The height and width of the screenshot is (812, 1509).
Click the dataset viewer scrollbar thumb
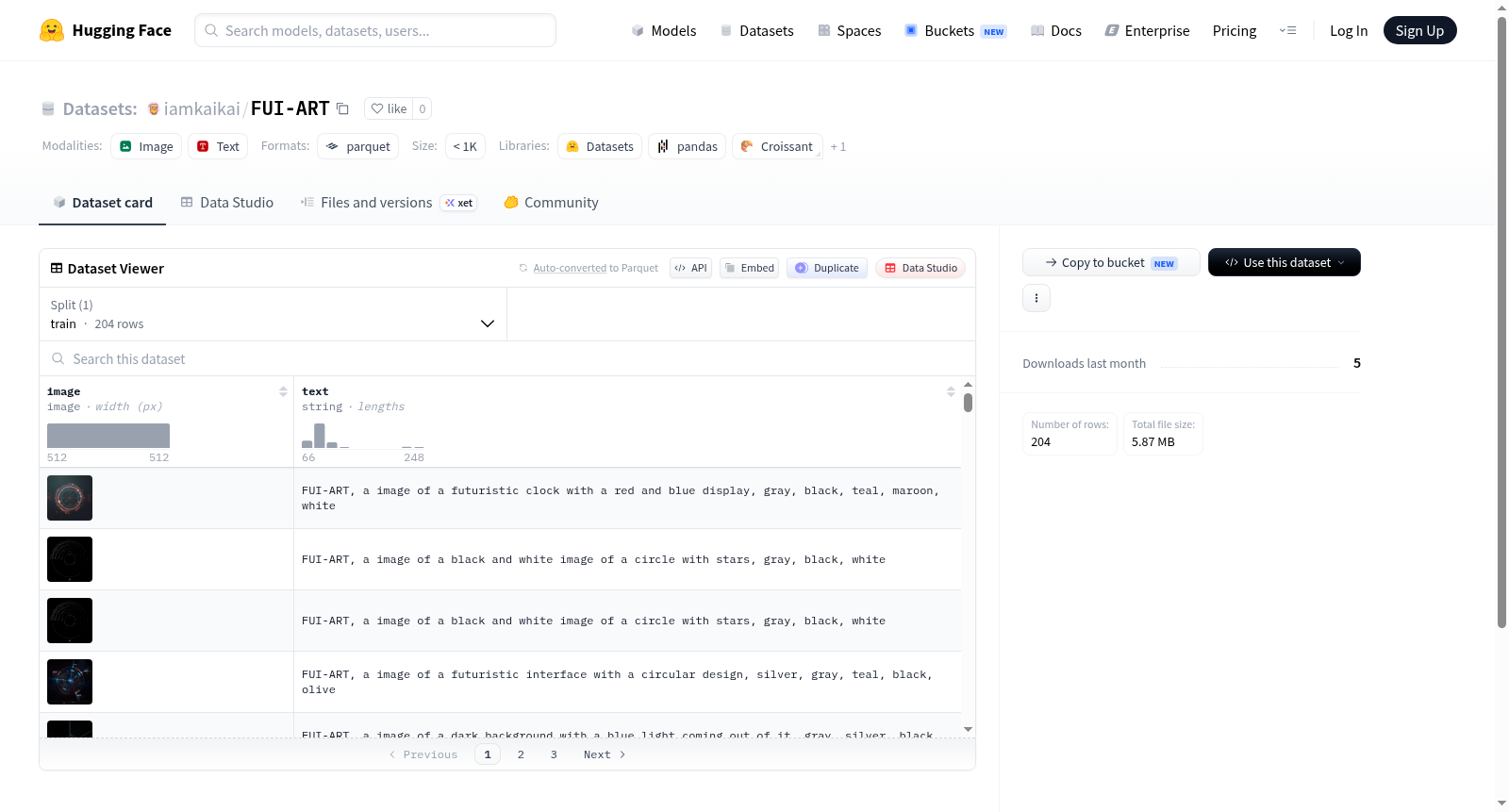968,403
